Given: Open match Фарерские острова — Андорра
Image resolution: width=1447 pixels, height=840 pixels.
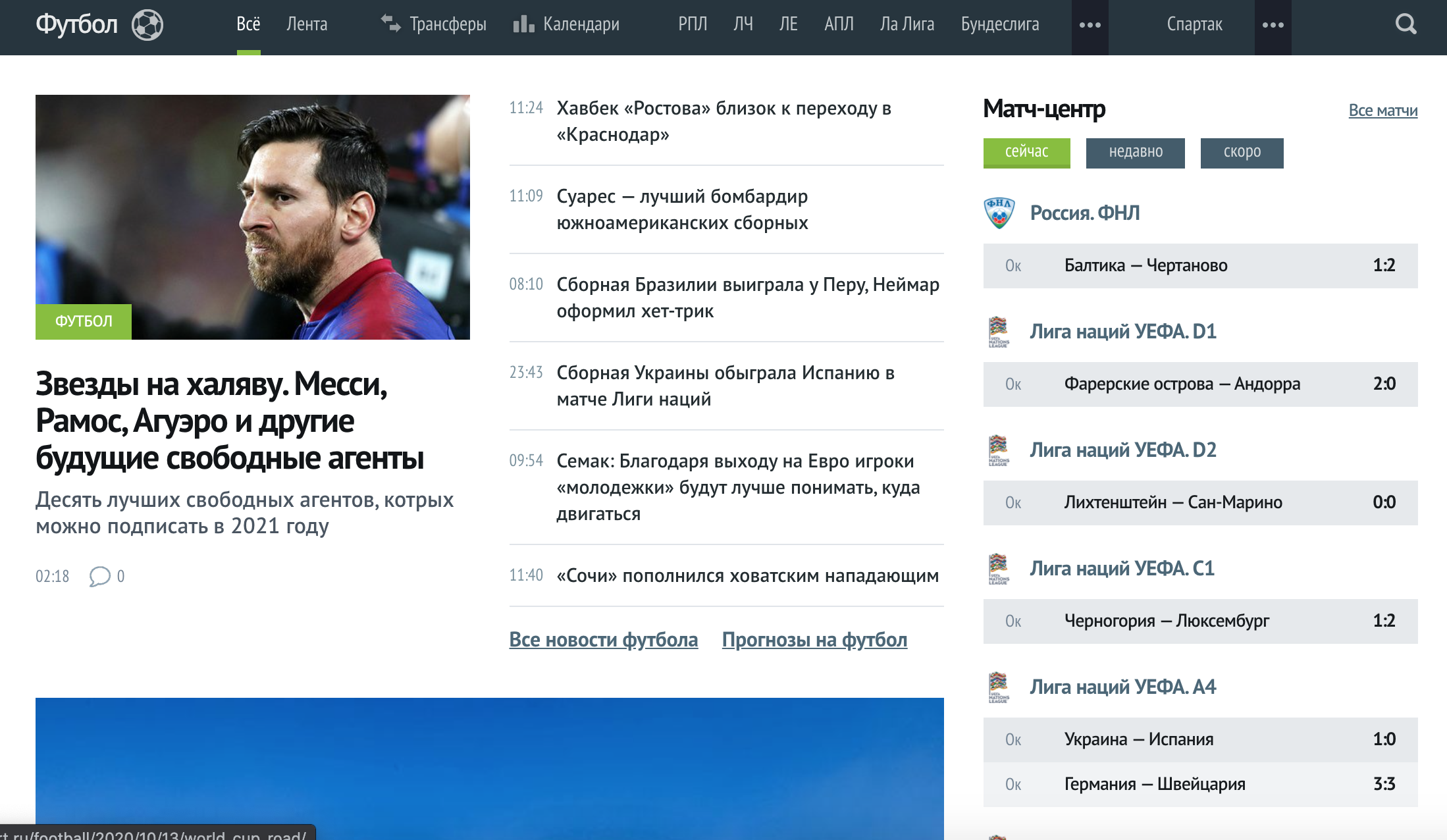Looking at the screenshot, I should (1200, 384).
